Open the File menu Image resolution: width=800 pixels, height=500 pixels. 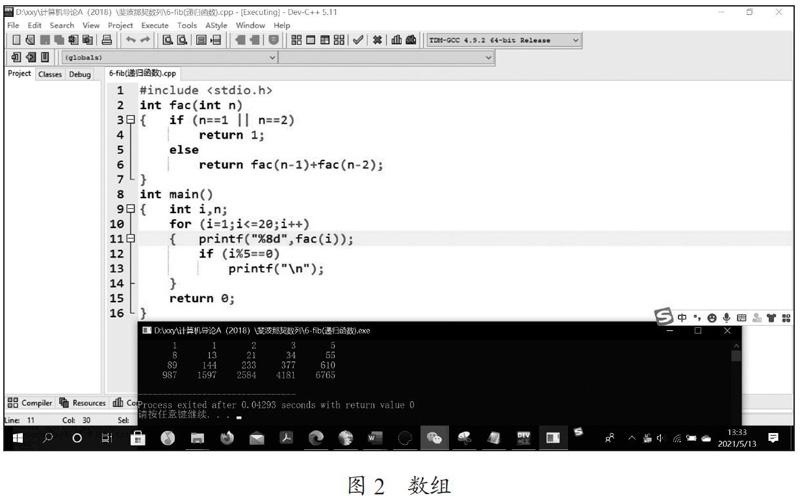click(x=13, y=25)
